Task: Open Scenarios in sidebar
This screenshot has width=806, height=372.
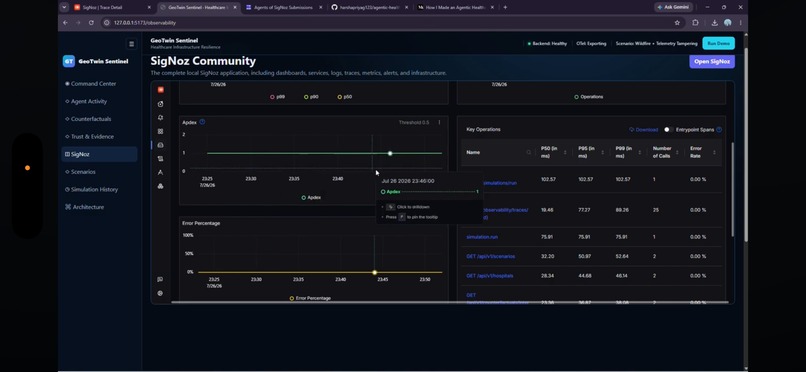Action: pyautogui.click(x=99, y=172)
